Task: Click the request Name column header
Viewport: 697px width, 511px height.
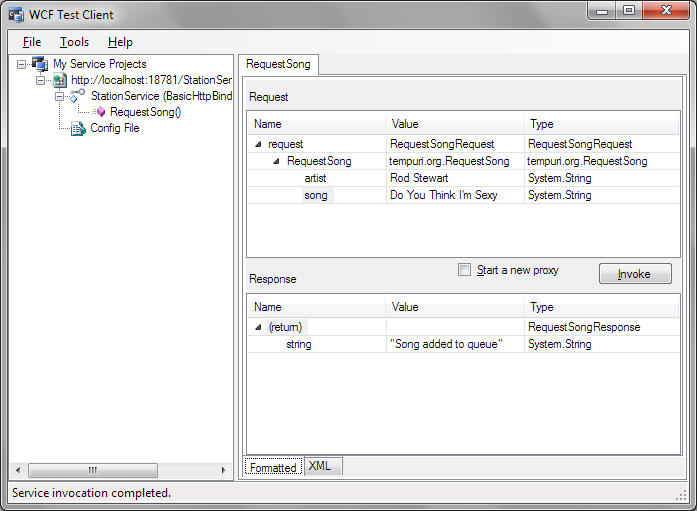Action: [x=316, y=124]
